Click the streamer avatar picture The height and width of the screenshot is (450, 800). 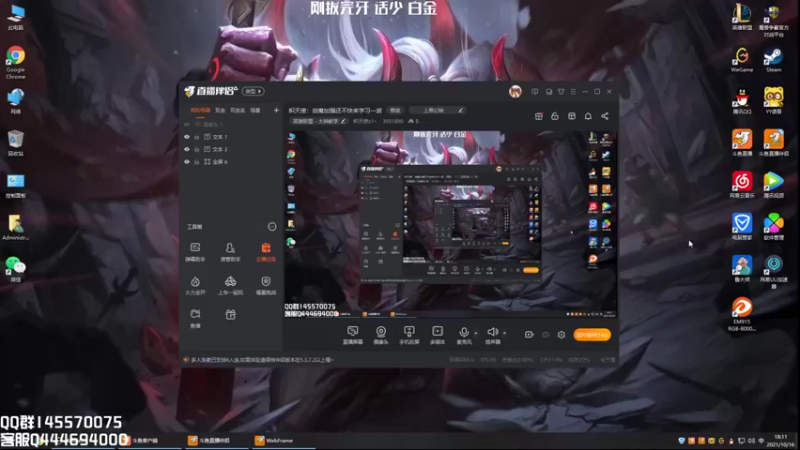click(x=515, y=92)
